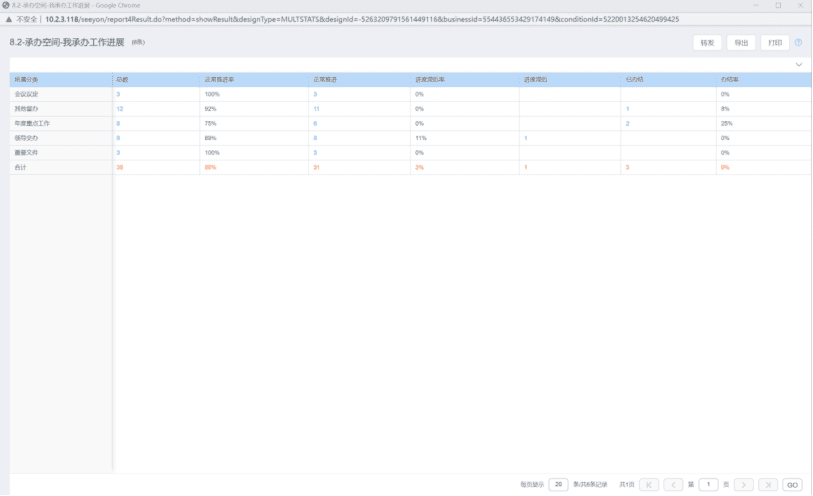813x496 pixels.
Task: Click the page number input showing 1
Action: [x=708, y=484]
